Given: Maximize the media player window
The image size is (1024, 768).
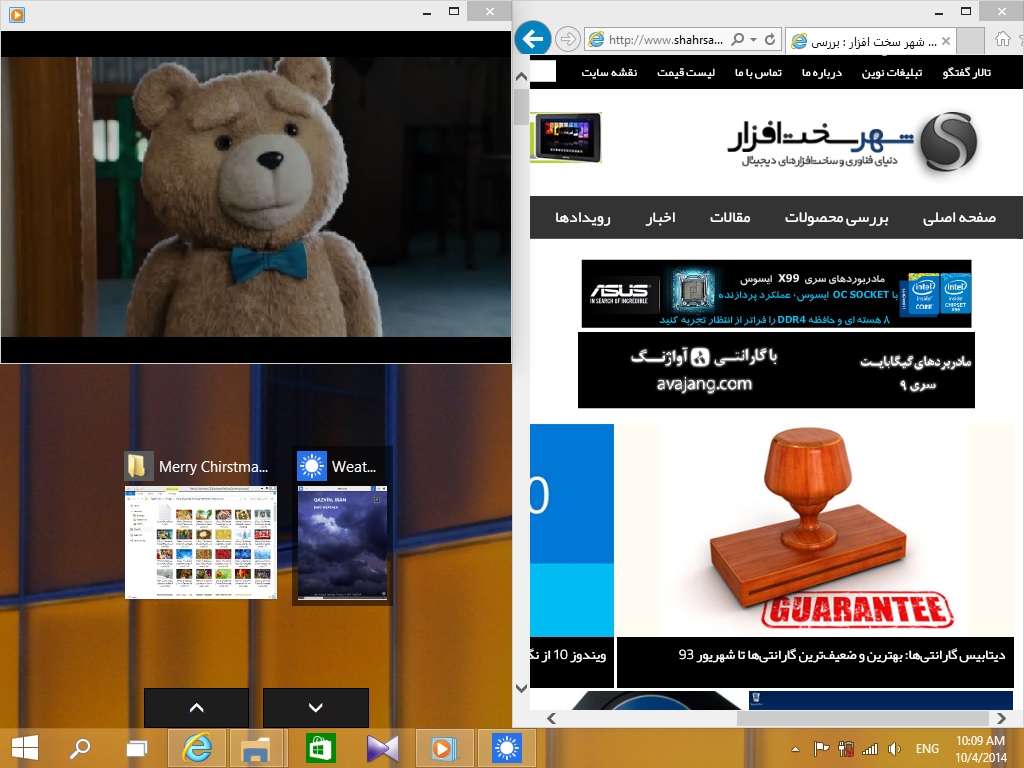Looking at the screenshot, I should (x=454, y=11).
